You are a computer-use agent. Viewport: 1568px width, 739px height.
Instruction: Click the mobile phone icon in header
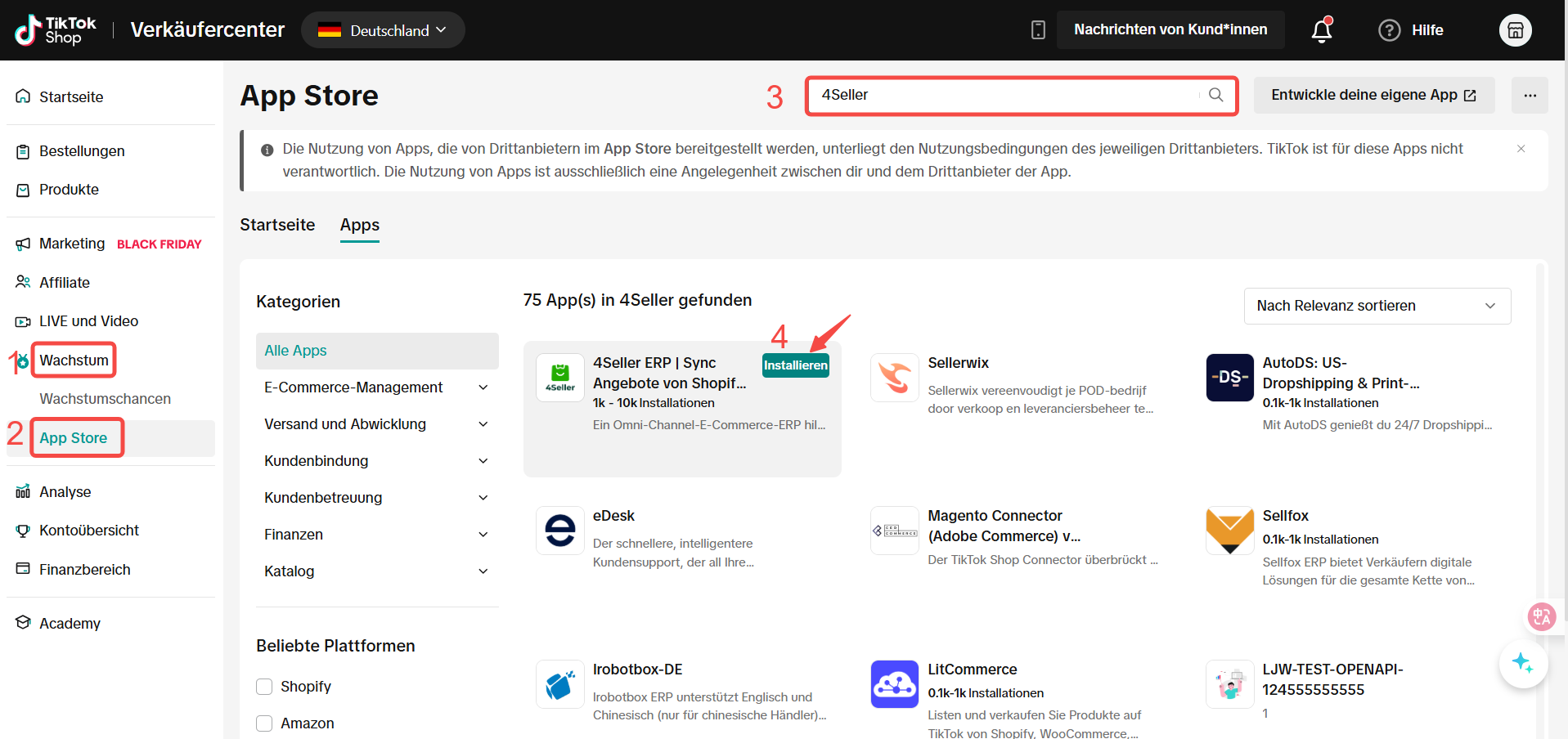pos(1038,30)
